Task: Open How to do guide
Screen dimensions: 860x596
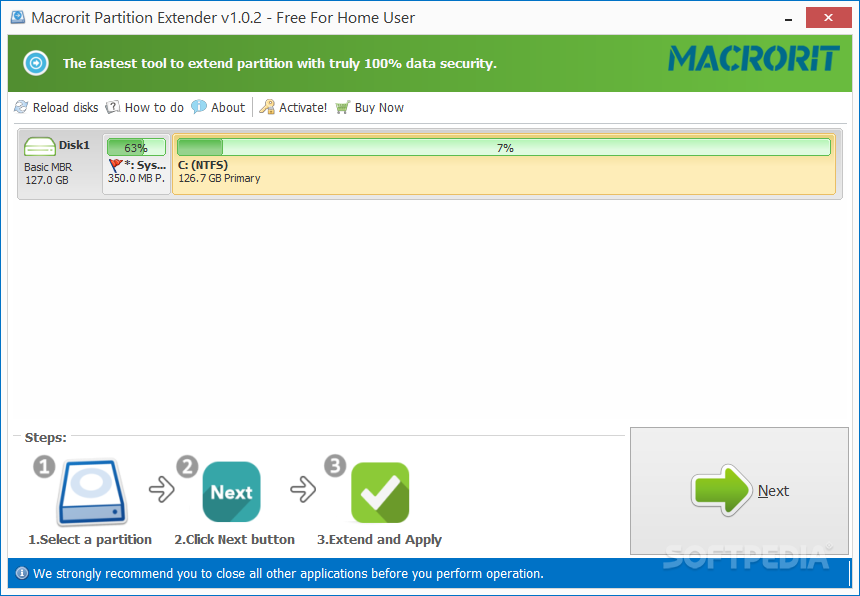Action: (x=154, y=107)
